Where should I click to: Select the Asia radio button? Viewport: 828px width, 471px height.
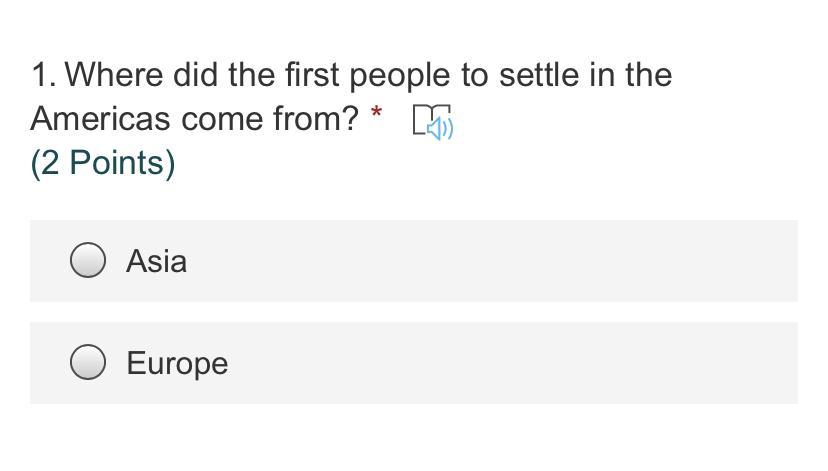click(88, 261)
